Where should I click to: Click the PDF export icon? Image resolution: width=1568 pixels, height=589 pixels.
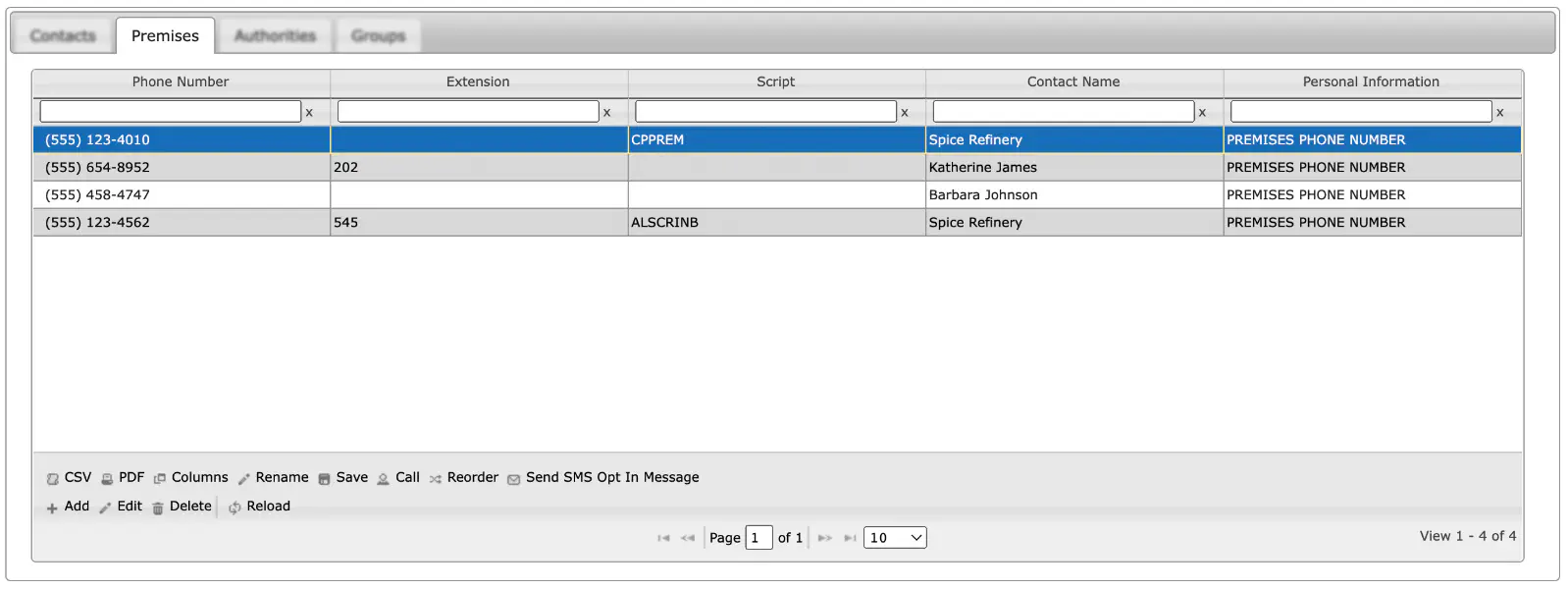pos(107,479)
